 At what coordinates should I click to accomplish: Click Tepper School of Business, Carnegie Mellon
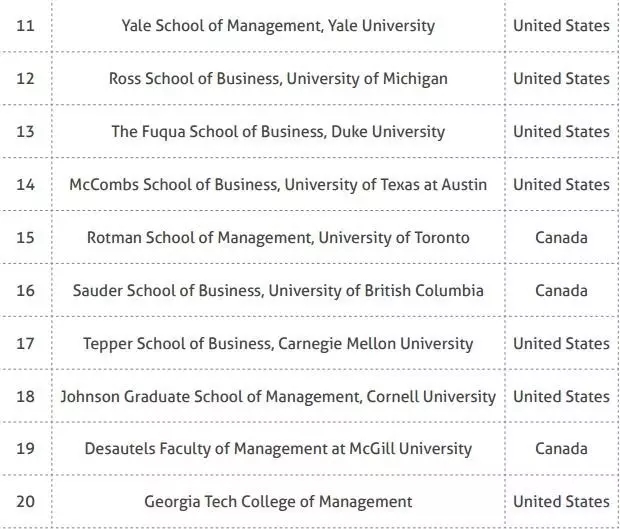278,344
